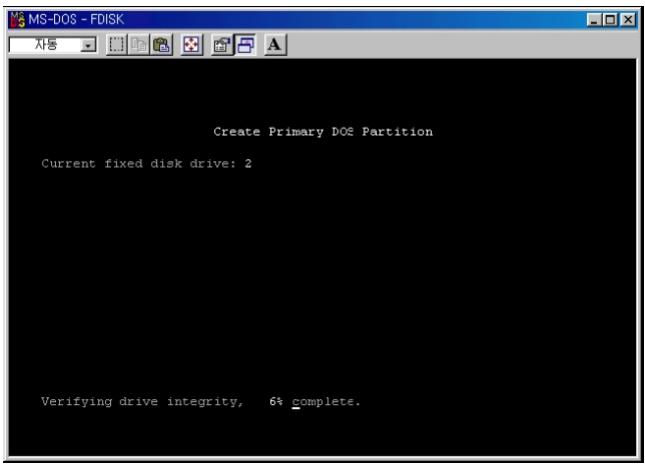
Task: Open the Properties toolbar icon
Action: tap(222, 44)
